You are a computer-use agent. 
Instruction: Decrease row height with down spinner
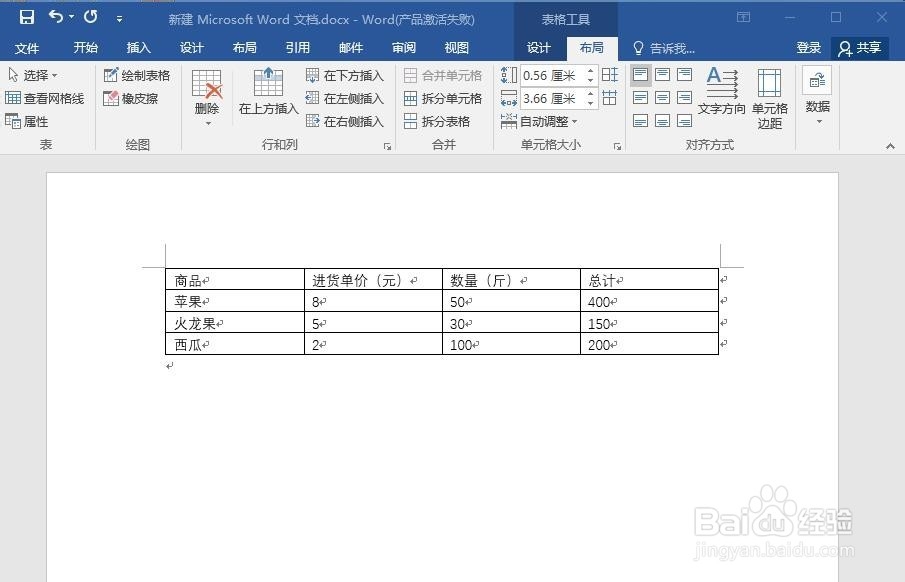(x=590, y=80)
